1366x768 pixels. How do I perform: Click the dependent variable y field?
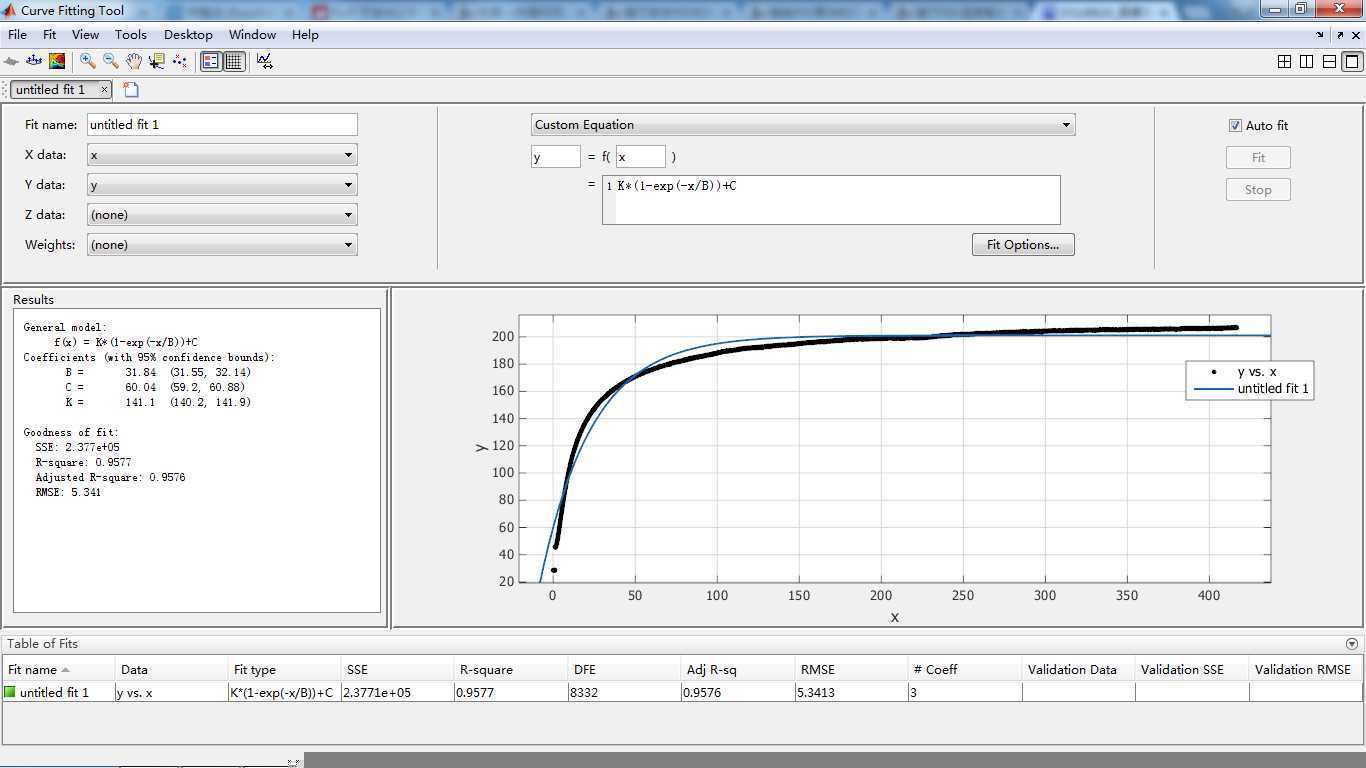(555, 157)
